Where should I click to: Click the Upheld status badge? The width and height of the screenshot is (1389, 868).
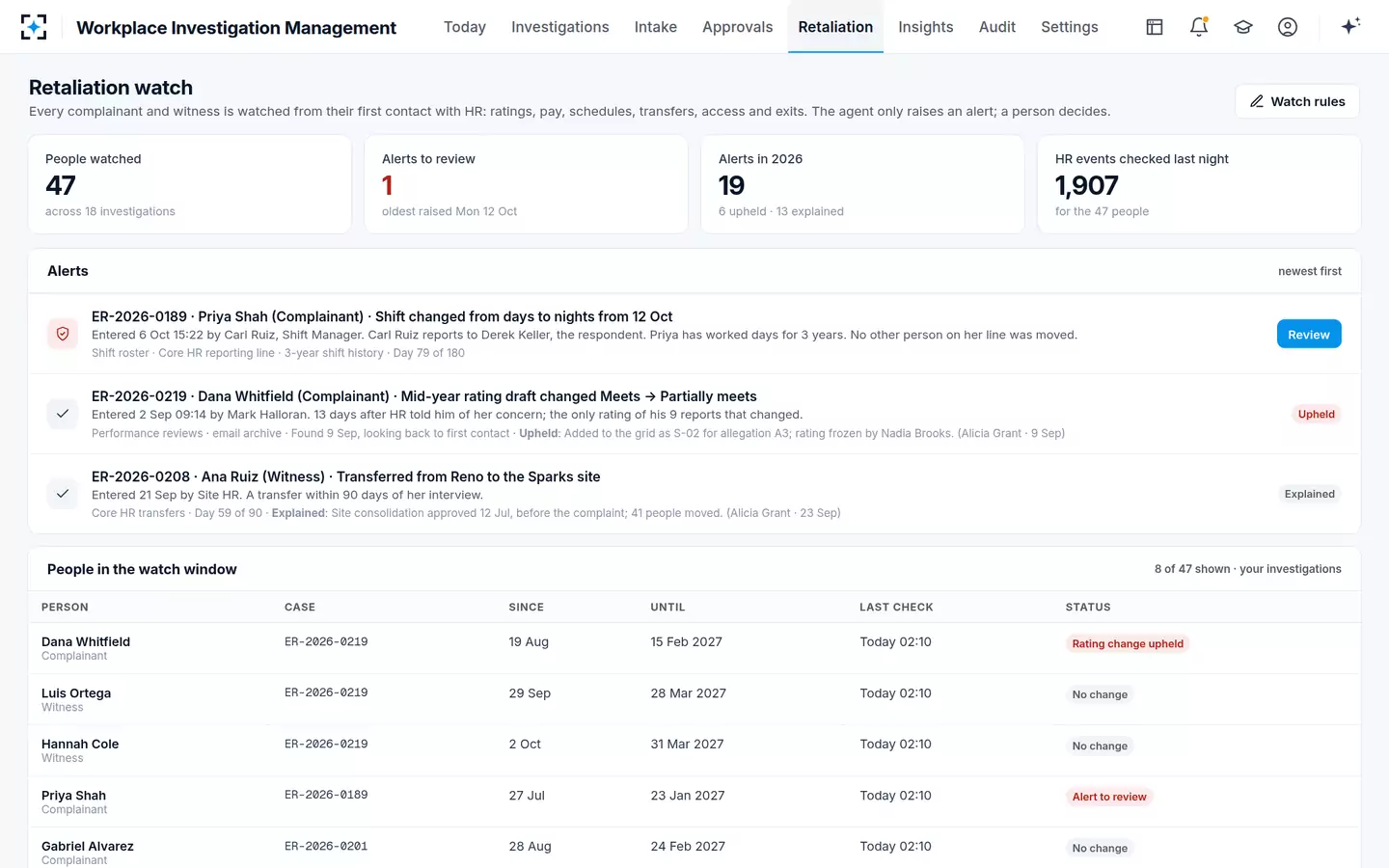(1317, 414)
